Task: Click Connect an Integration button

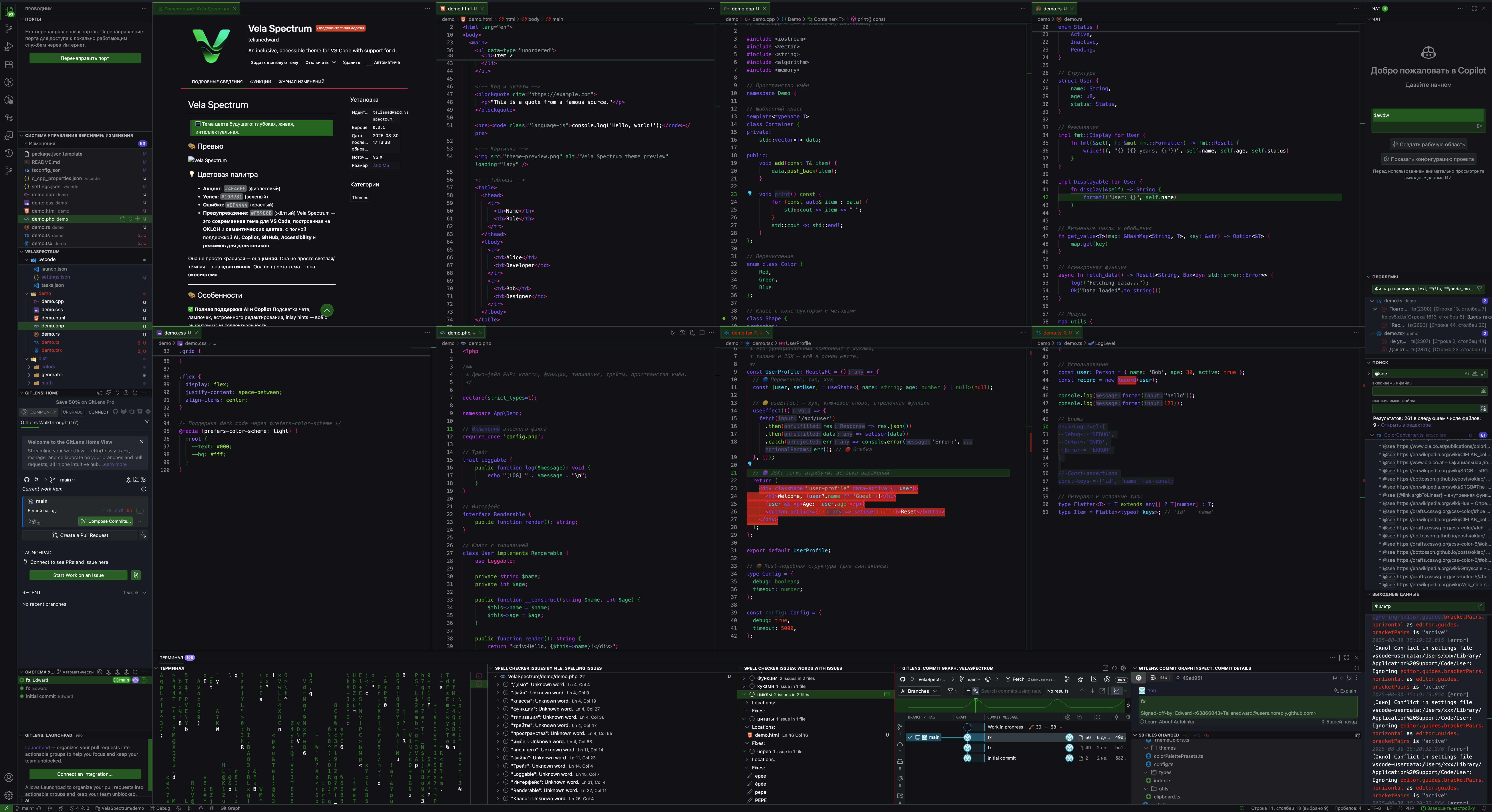Action: [x=85, y=774]
